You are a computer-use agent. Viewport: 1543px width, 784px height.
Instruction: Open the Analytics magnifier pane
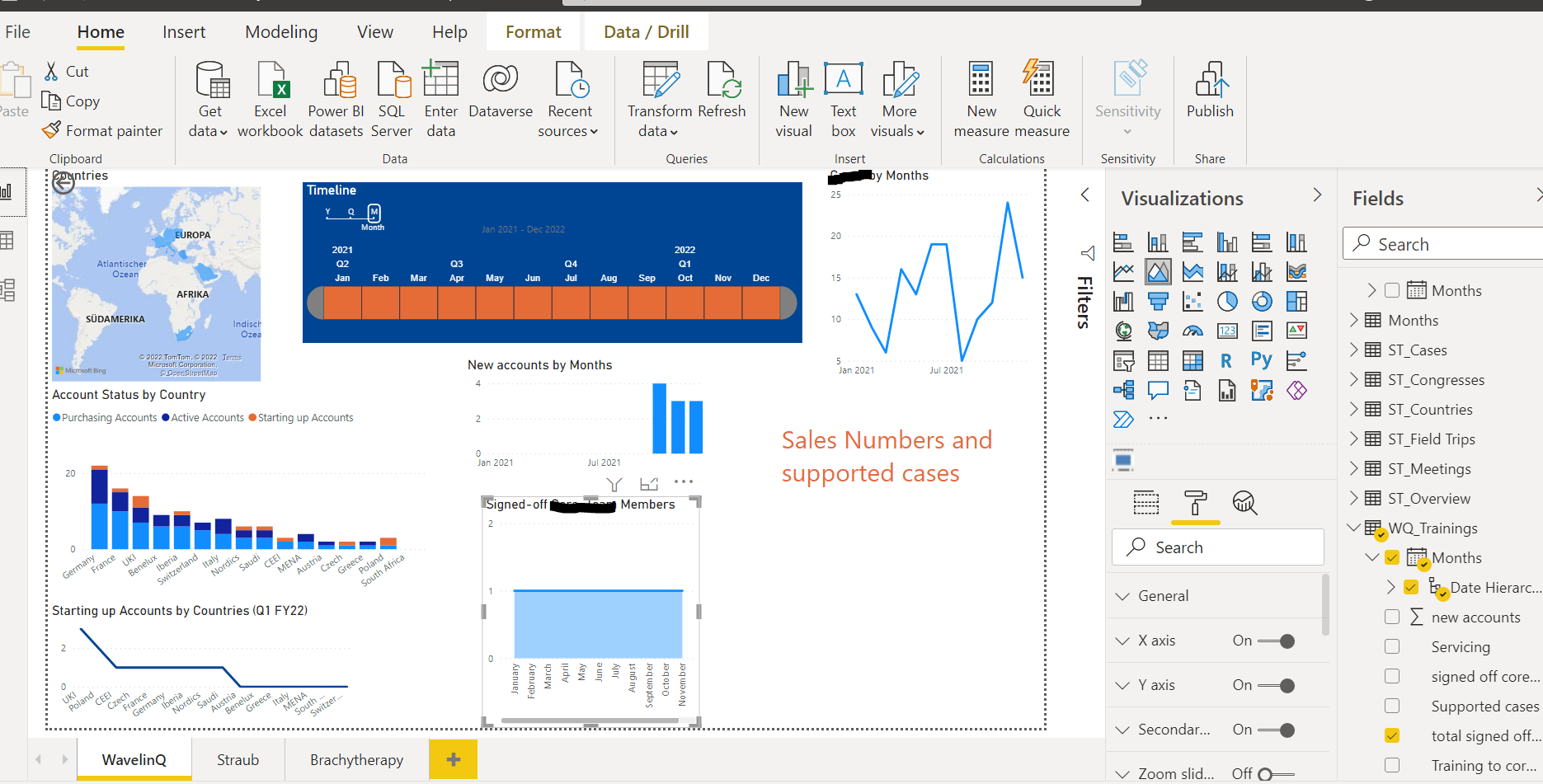tap(1244, 502)
